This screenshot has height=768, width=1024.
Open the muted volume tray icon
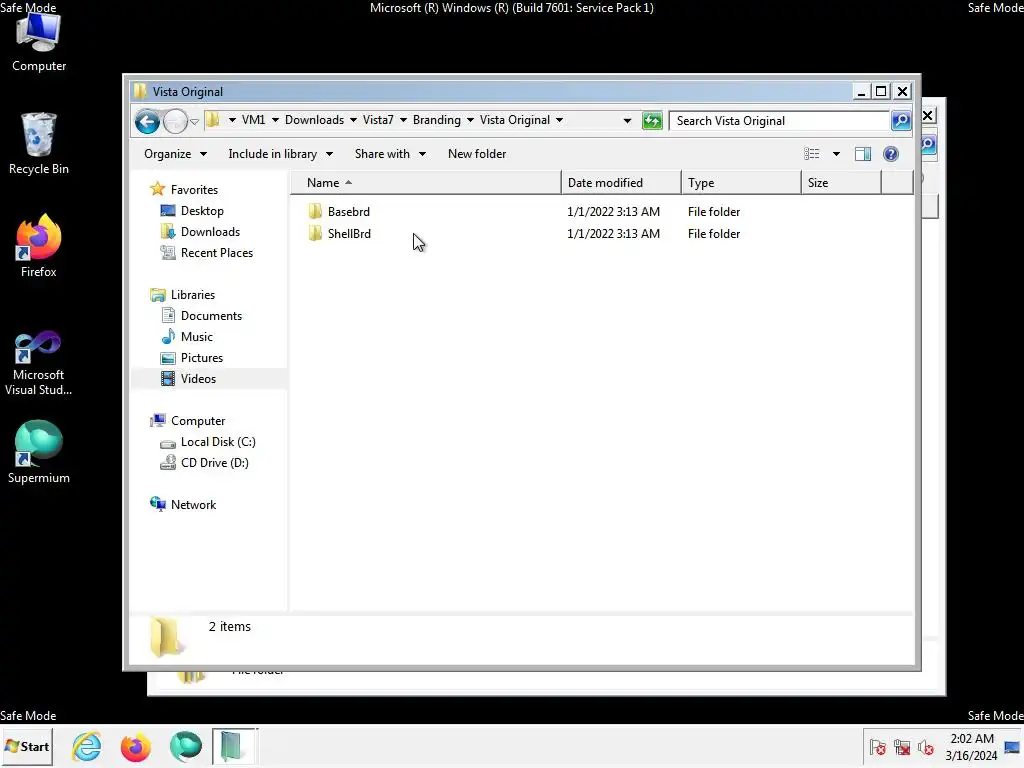click(x=925, y=747)
